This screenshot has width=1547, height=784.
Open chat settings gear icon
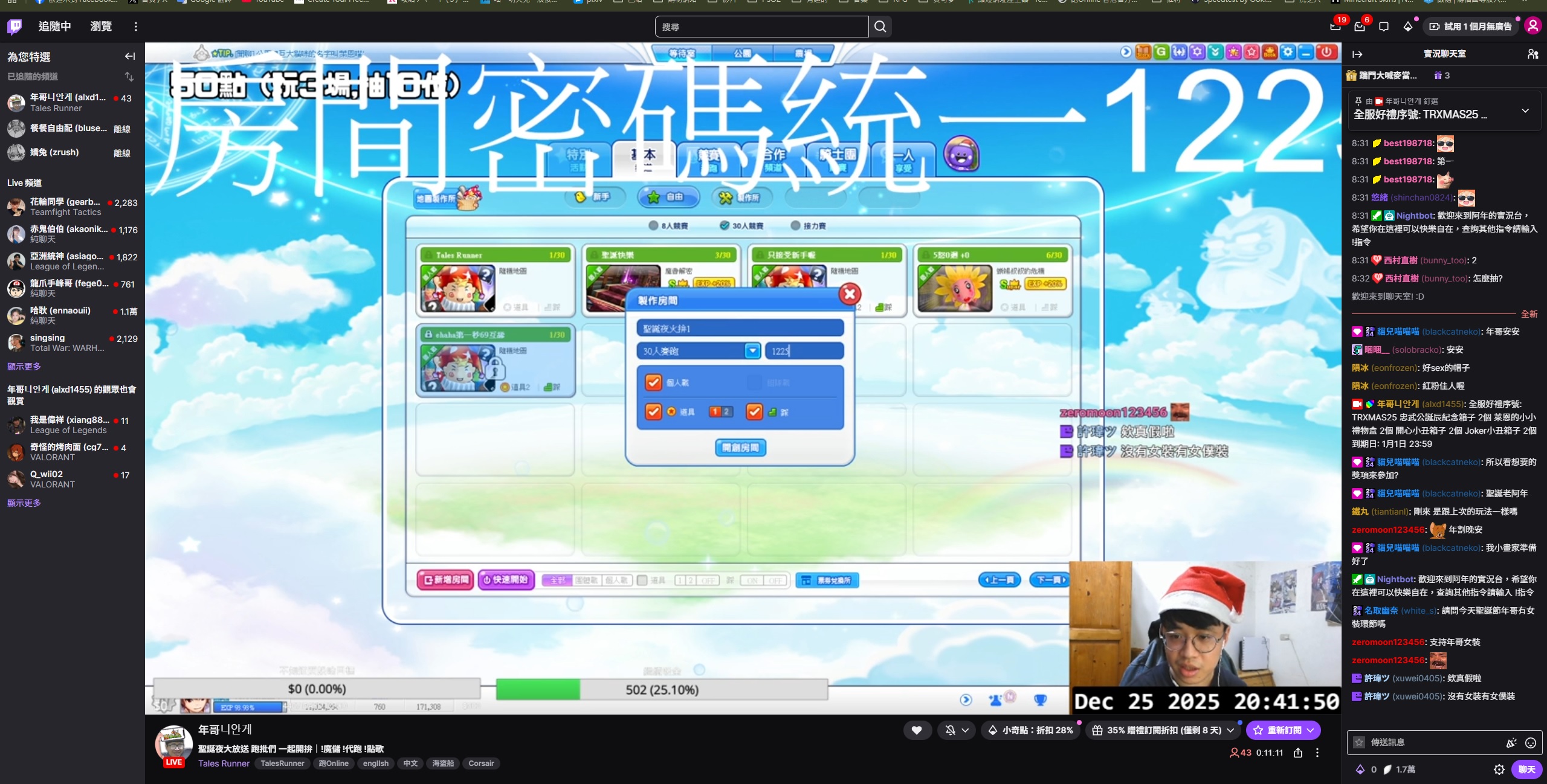pos(1499,770)
